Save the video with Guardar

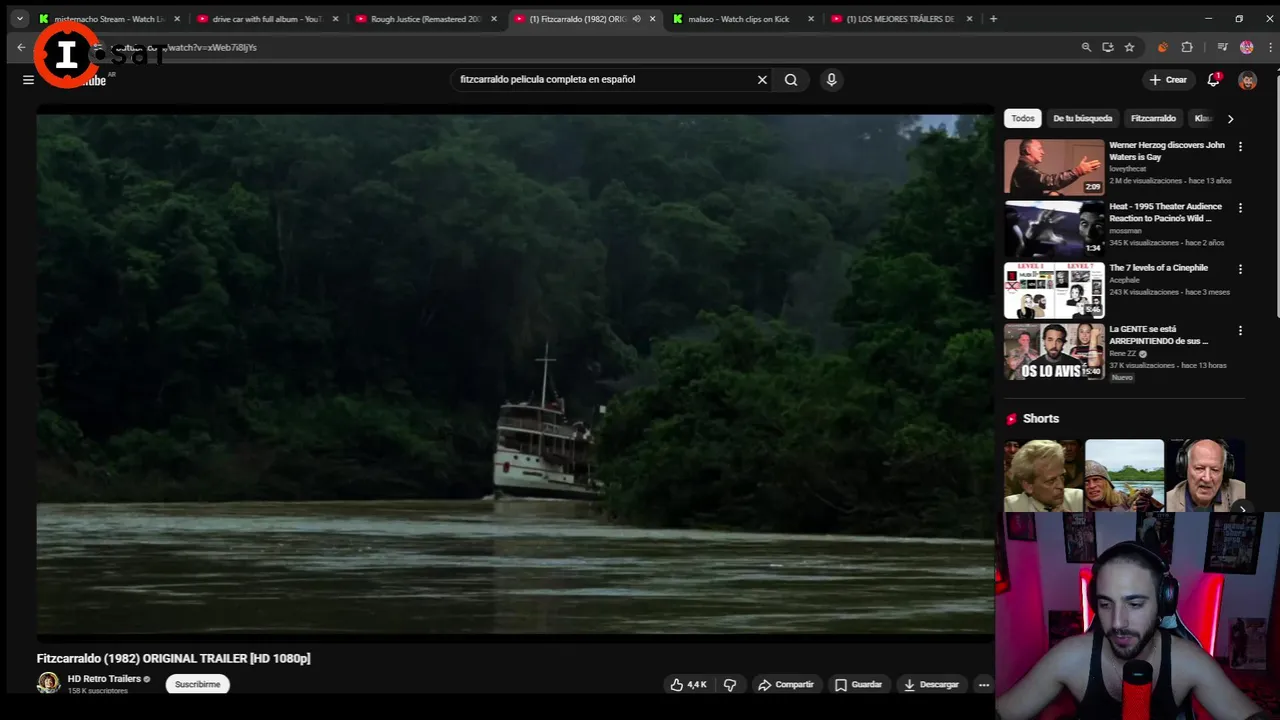tap(858, 684)
